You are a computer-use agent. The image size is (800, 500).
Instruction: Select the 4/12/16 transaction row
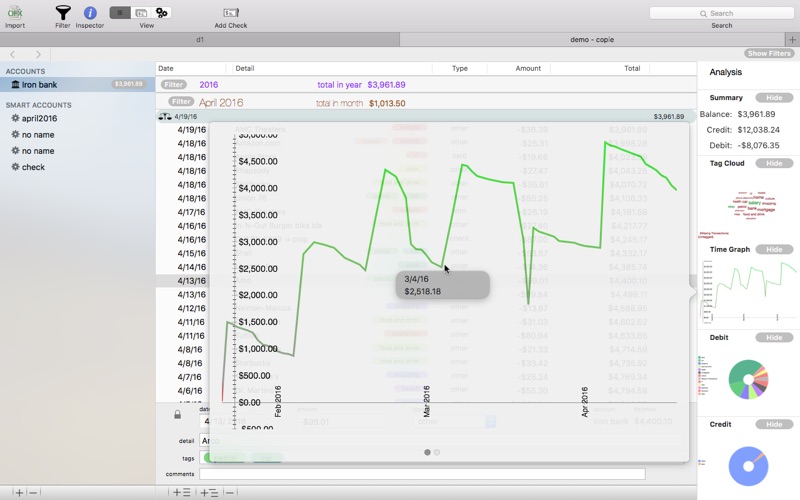point(191,309)
